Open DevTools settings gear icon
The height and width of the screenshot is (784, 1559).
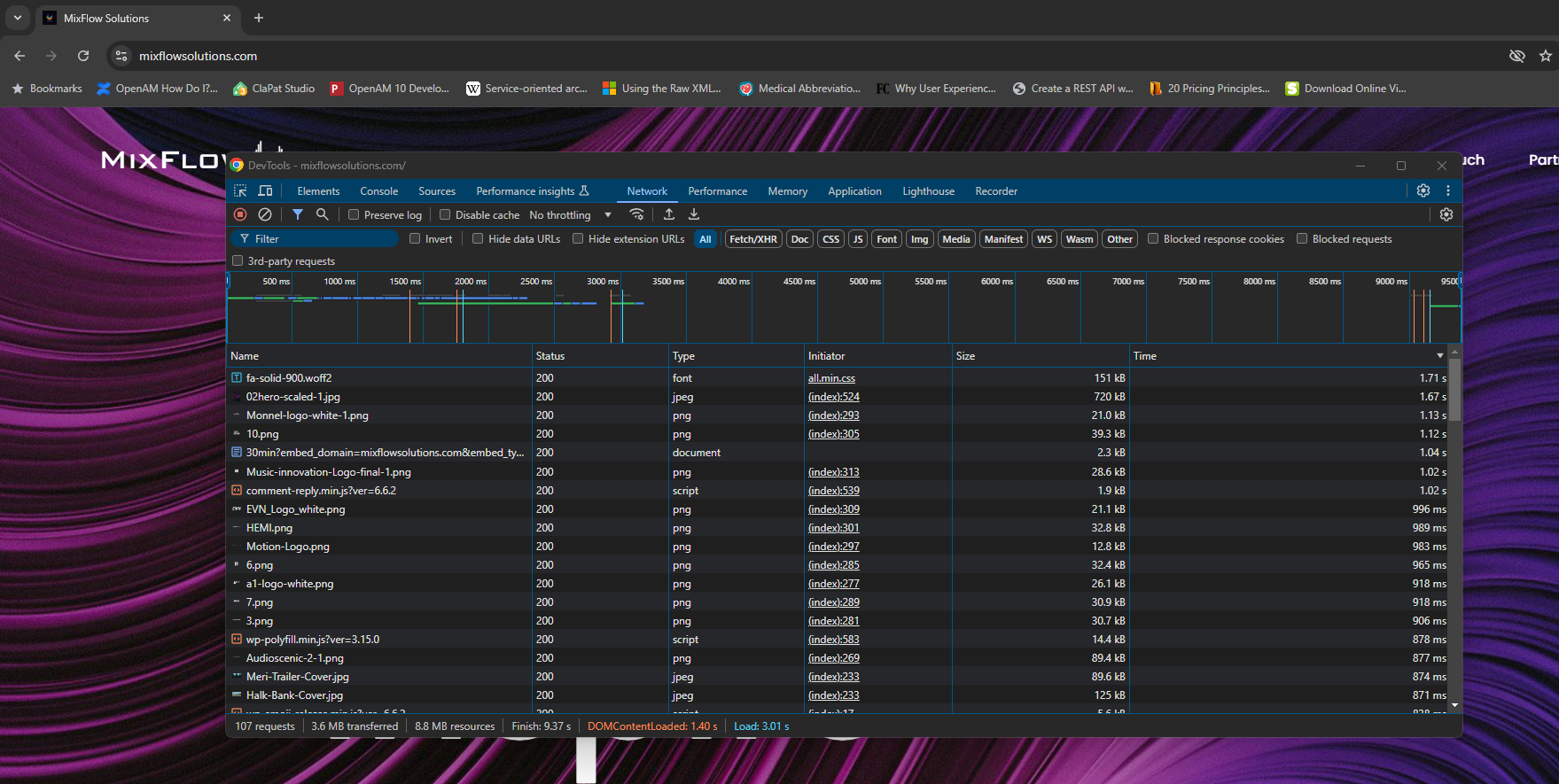(1423, 190)
